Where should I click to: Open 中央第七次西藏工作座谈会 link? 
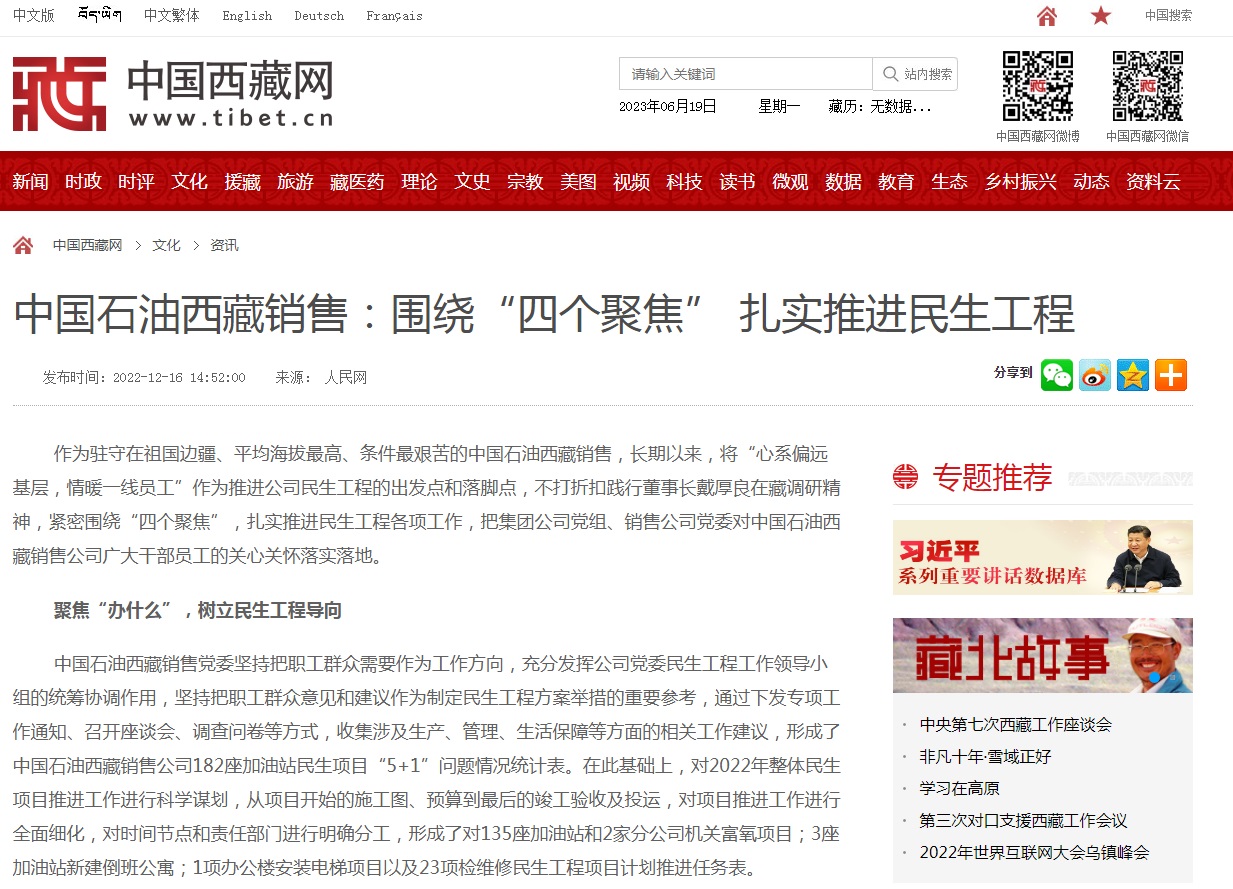tap(1016, 724)
